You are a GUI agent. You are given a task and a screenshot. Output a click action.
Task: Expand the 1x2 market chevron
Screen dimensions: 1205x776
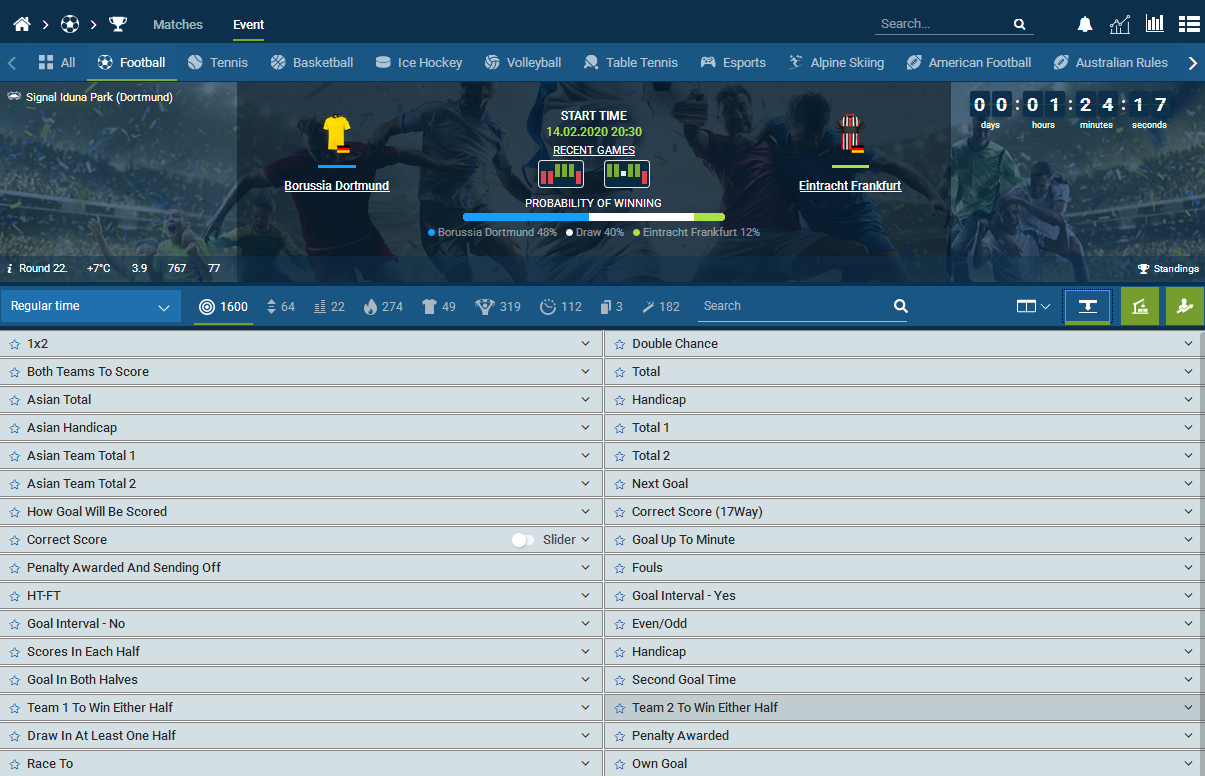click(x=586, y=344)
